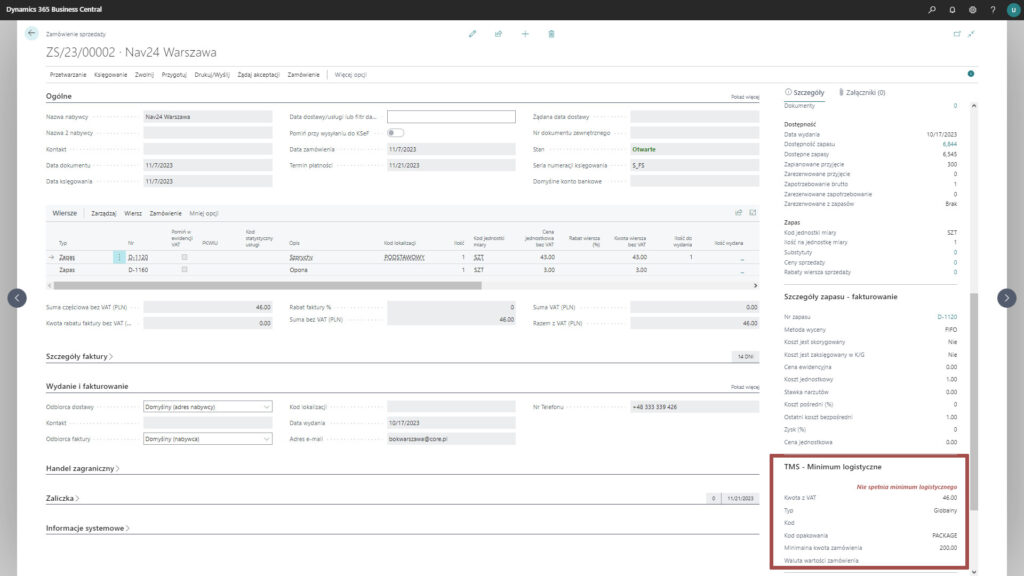Switch to 'Szczegóły' factbox tab
This screenshot has width=1024, height=576.
[805, 93]
